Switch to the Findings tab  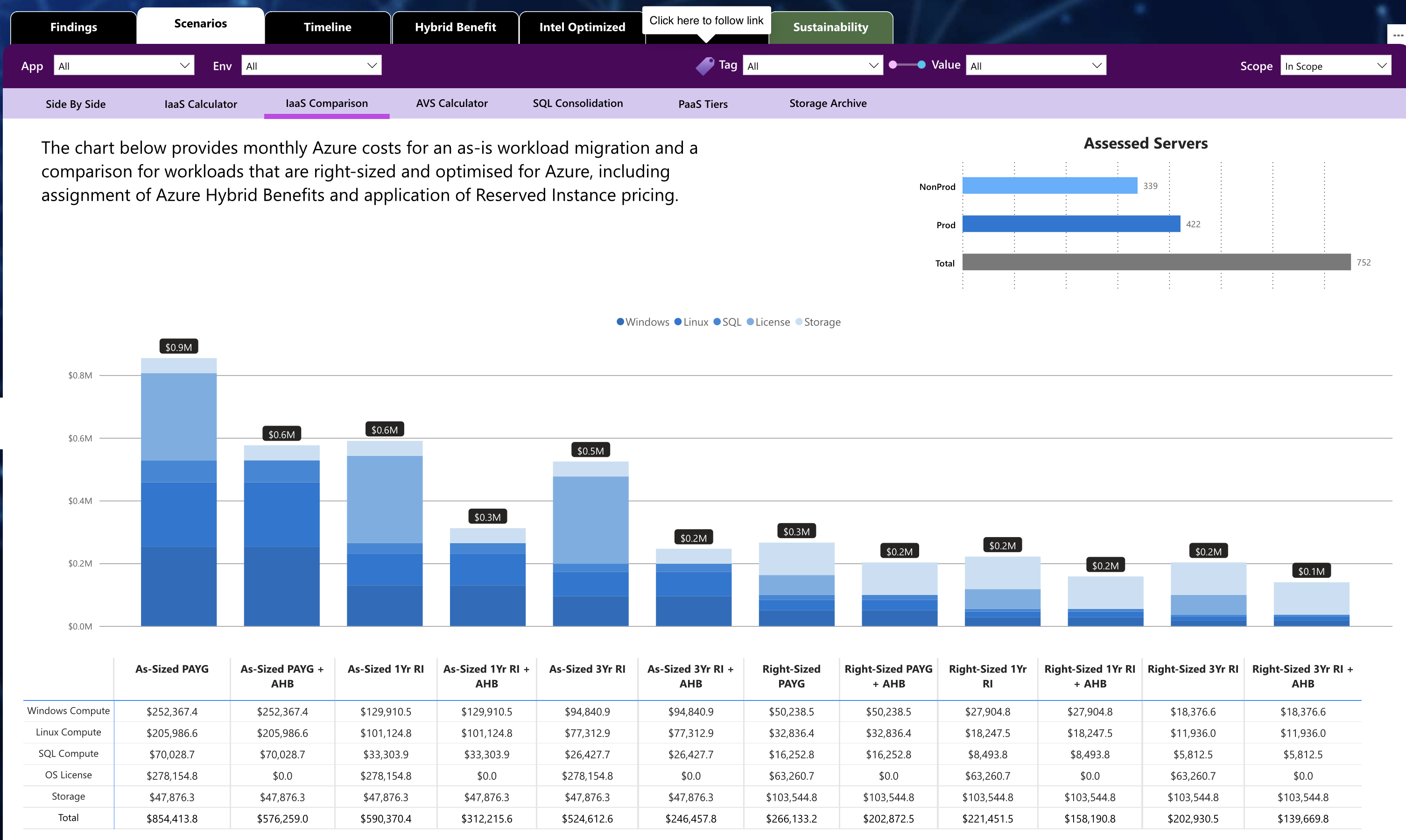(74, 27)
